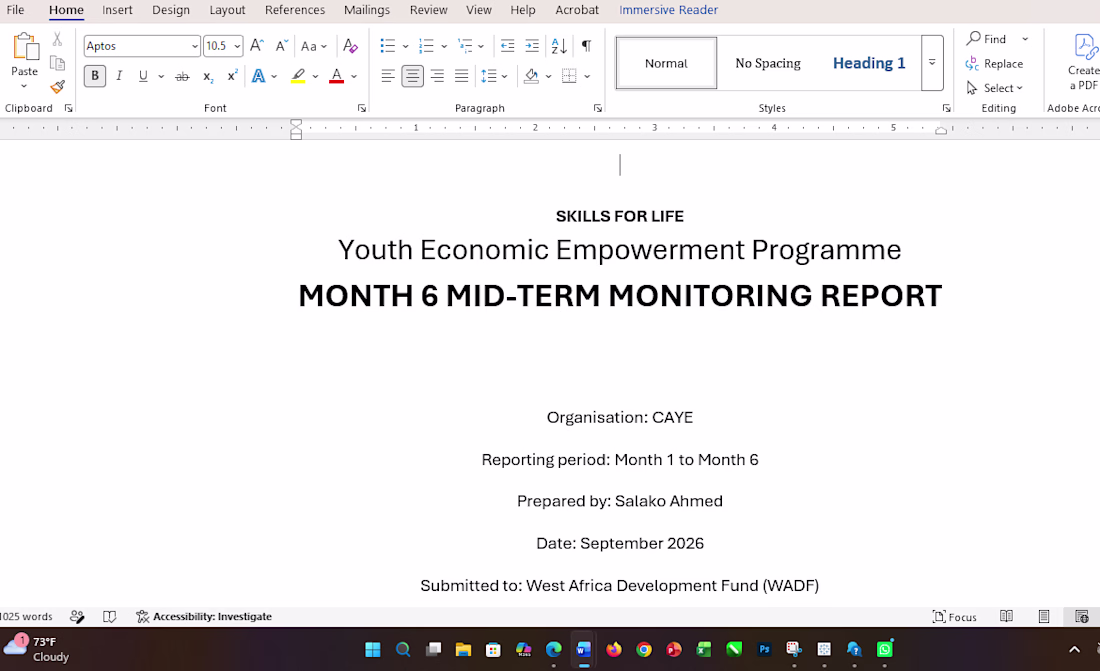Click the Paste clipboard icon

point(25,47)
